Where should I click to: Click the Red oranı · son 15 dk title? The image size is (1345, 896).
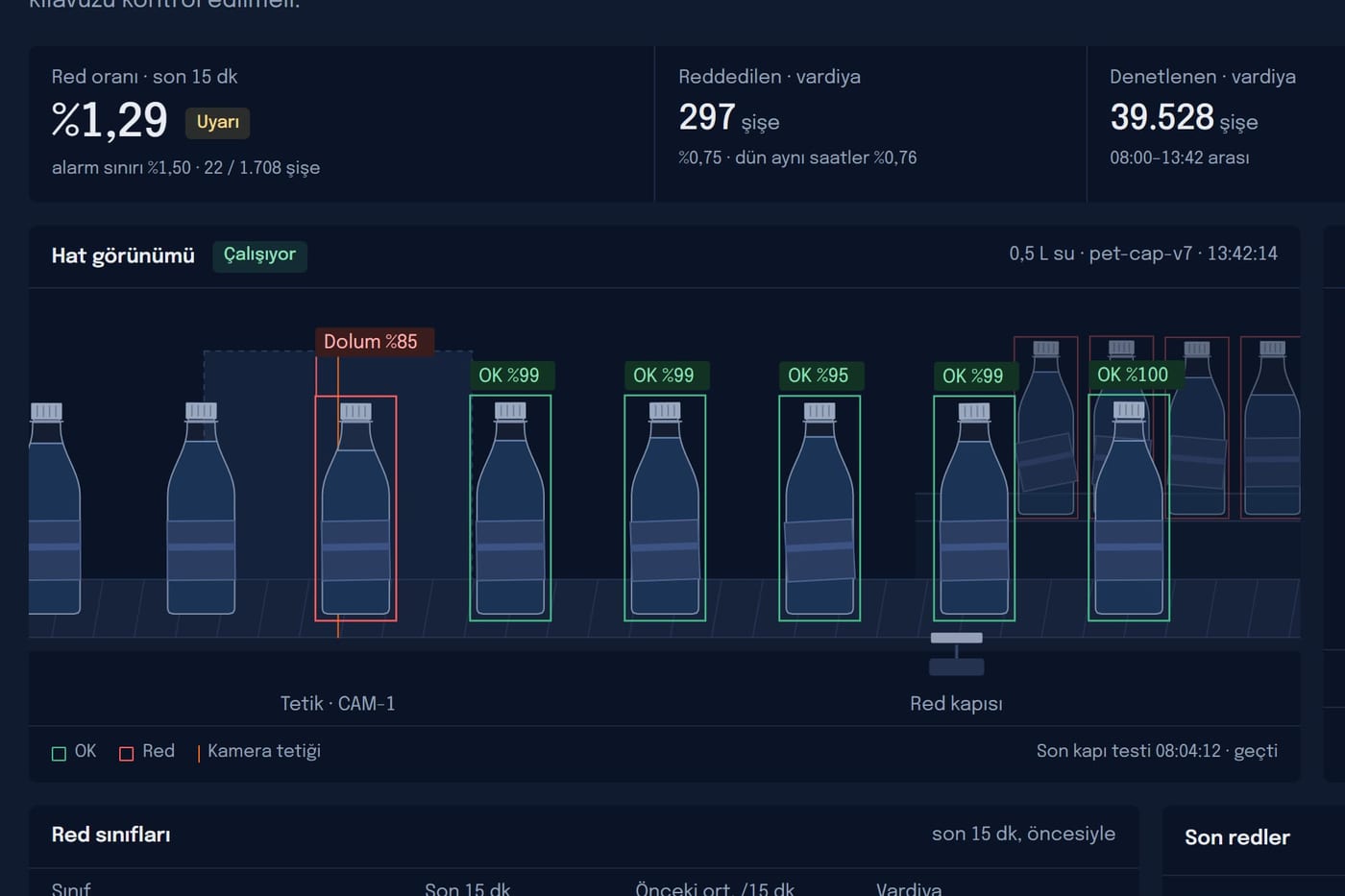pyautogui.click(x=144, y=77)
